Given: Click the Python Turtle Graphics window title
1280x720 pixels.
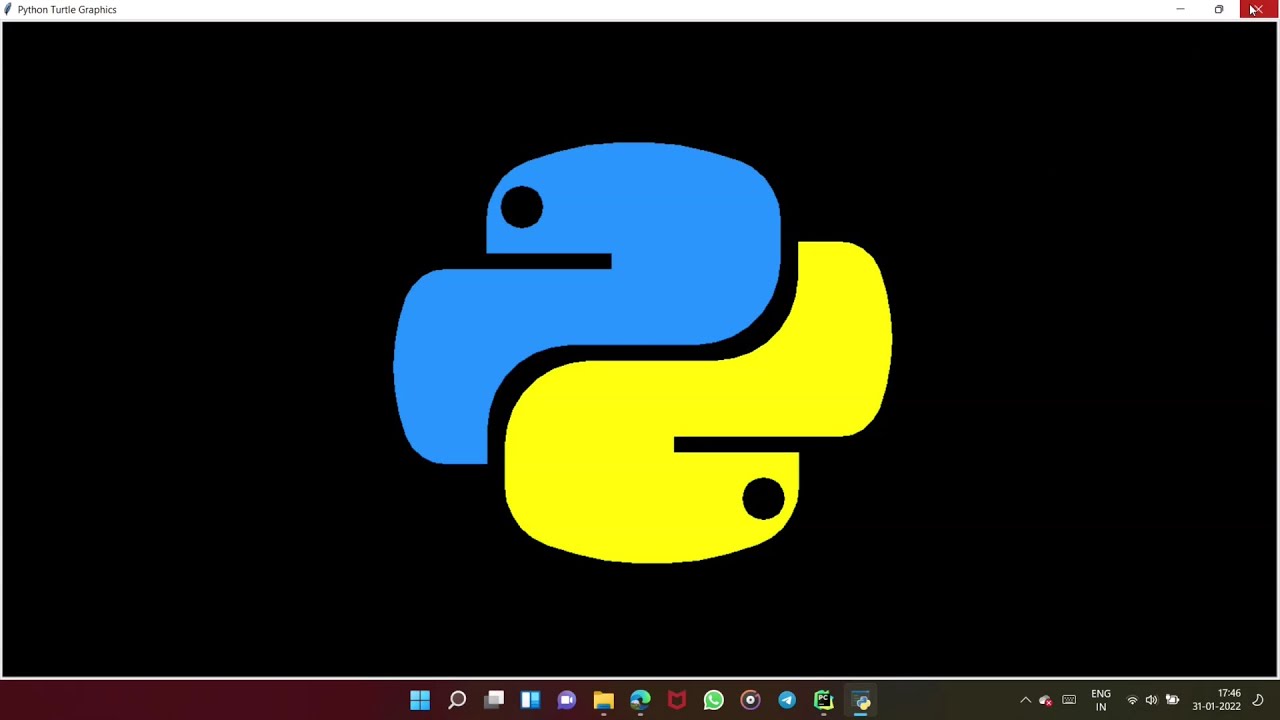Looking at the screenshot, I should 67,9.
